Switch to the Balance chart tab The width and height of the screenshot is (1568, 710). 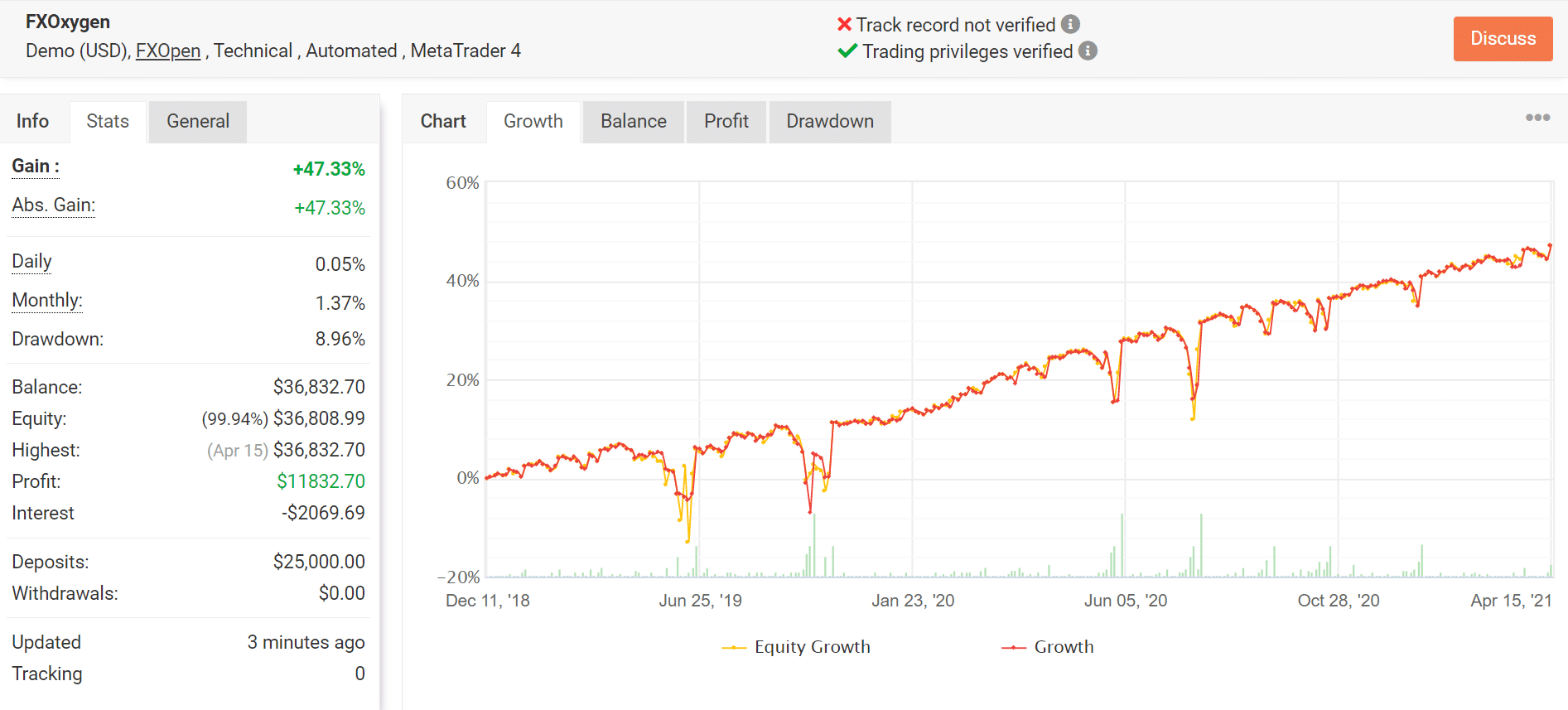634,122
